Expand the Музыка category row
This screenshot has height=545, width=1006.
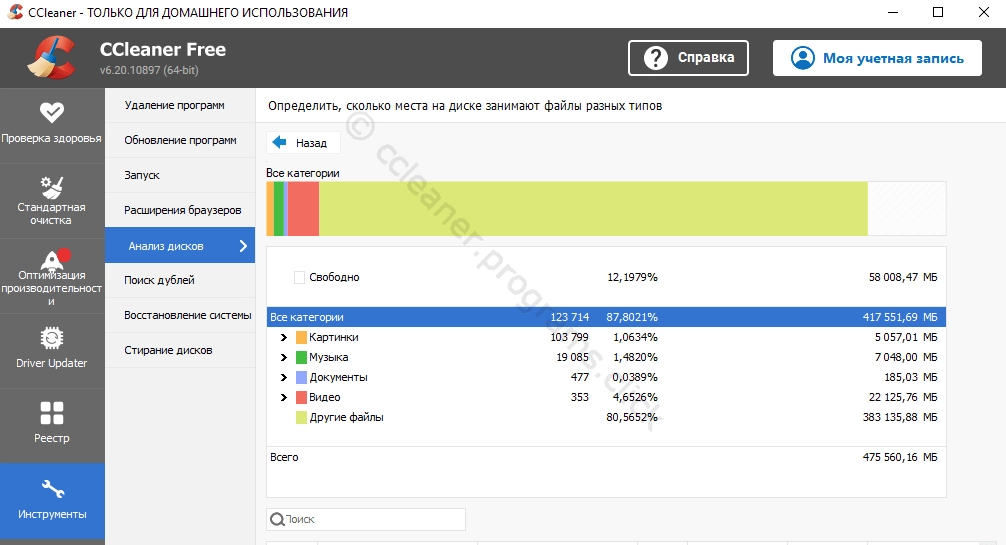click(x=284, y=358)
